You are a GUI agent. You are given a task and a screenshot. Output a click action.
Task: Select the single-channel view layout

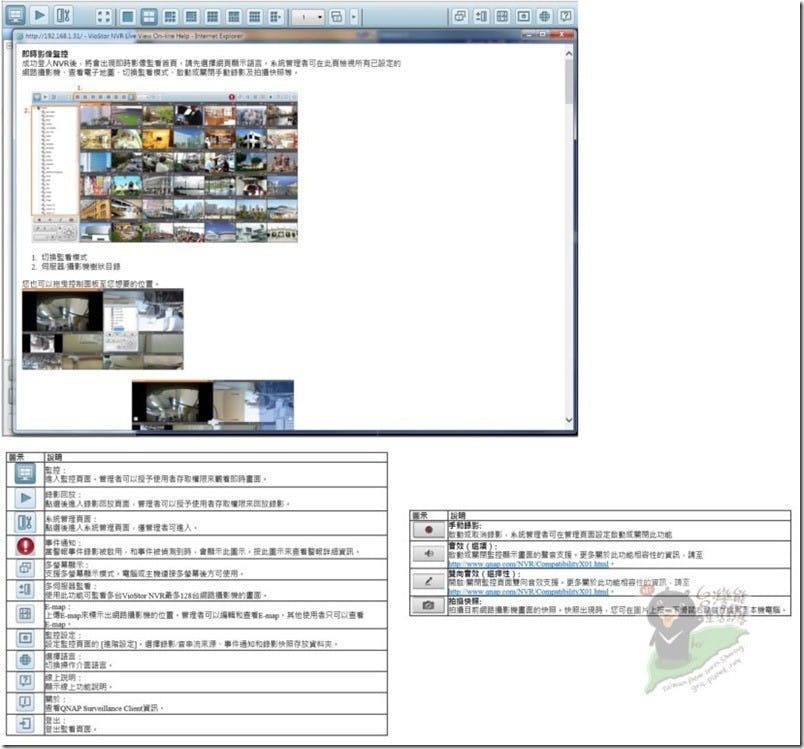tap(128, 17)
